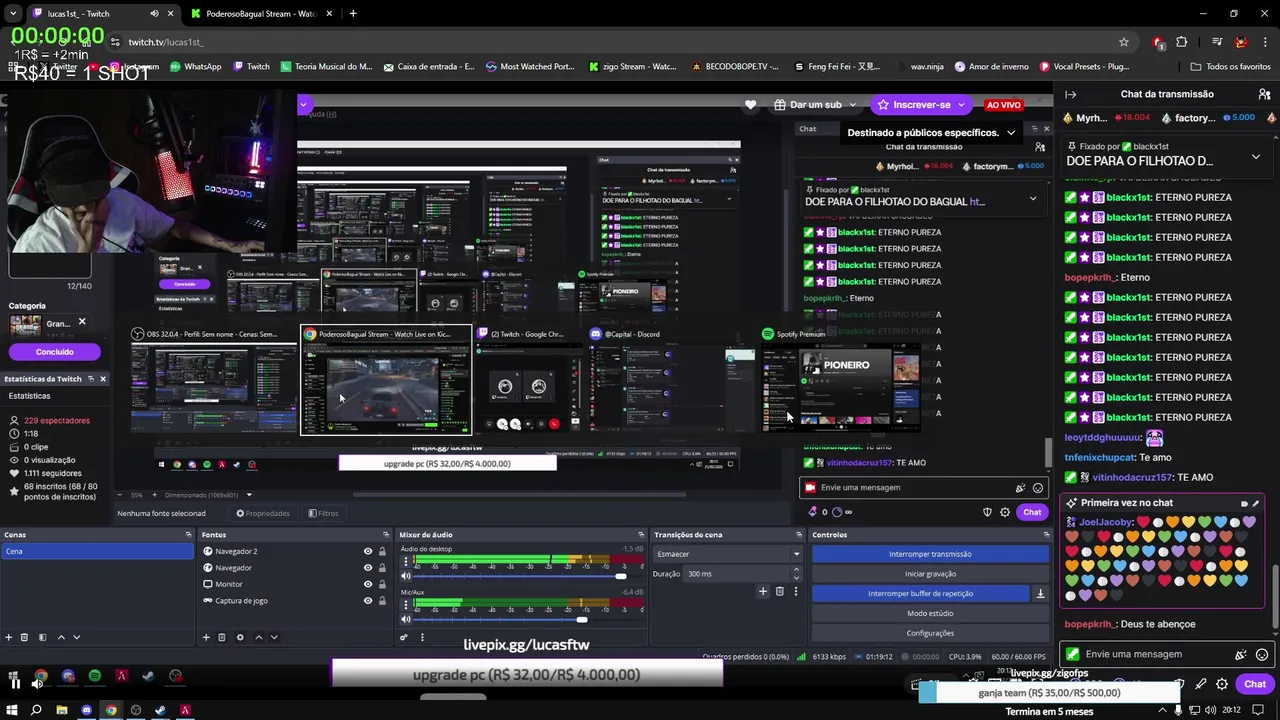This screenshot has width=1280, height=720.
Task: Lock the Navegador 2 source
Action: (x=382, y=551)
